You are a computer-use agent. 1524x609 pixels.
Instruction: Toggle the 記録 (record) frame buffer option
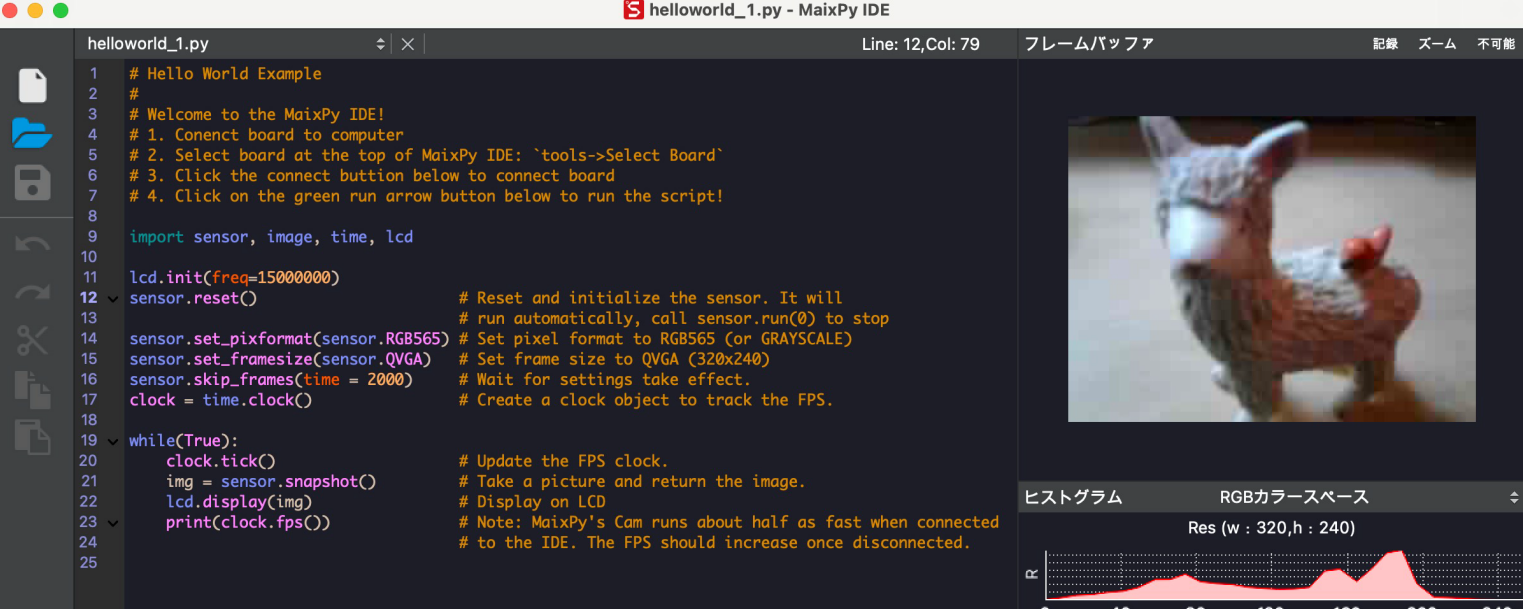point(1385,44)
